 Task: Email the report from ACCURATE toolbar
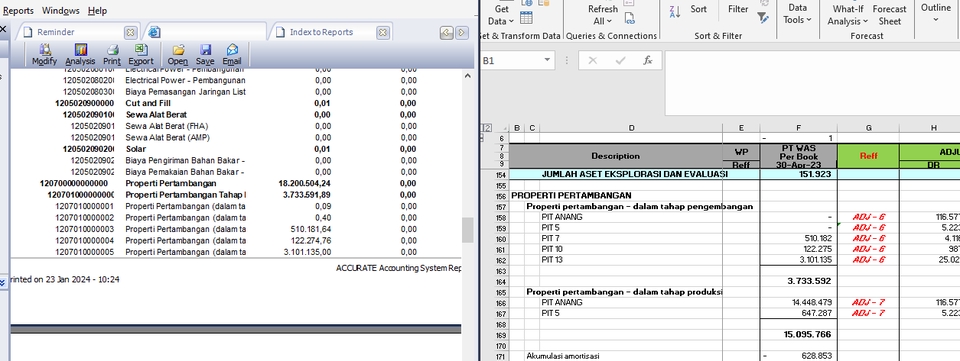click(232, 54)
